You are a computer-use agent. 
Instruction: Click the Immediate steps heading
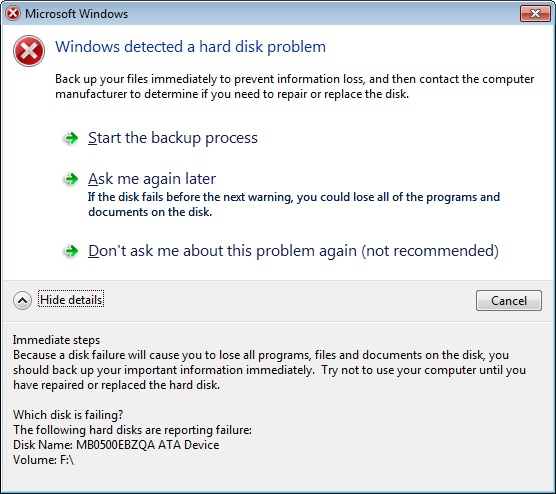pyautogui.click(x=56, y=340)
